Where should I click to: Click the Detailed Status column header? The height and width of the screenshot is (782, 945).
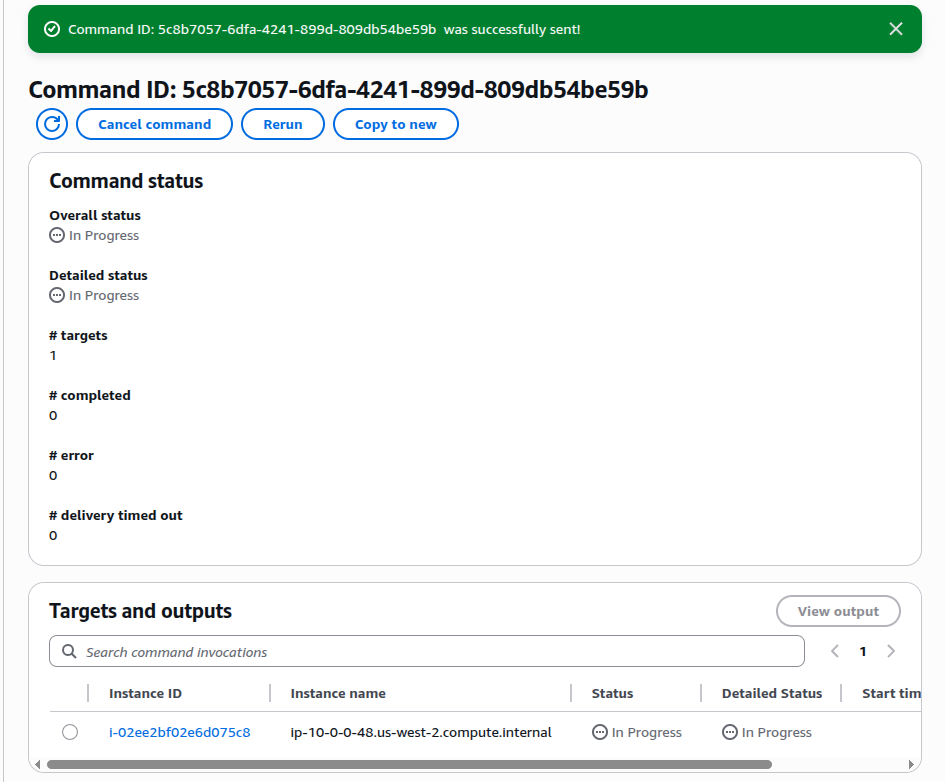point(772,693)
